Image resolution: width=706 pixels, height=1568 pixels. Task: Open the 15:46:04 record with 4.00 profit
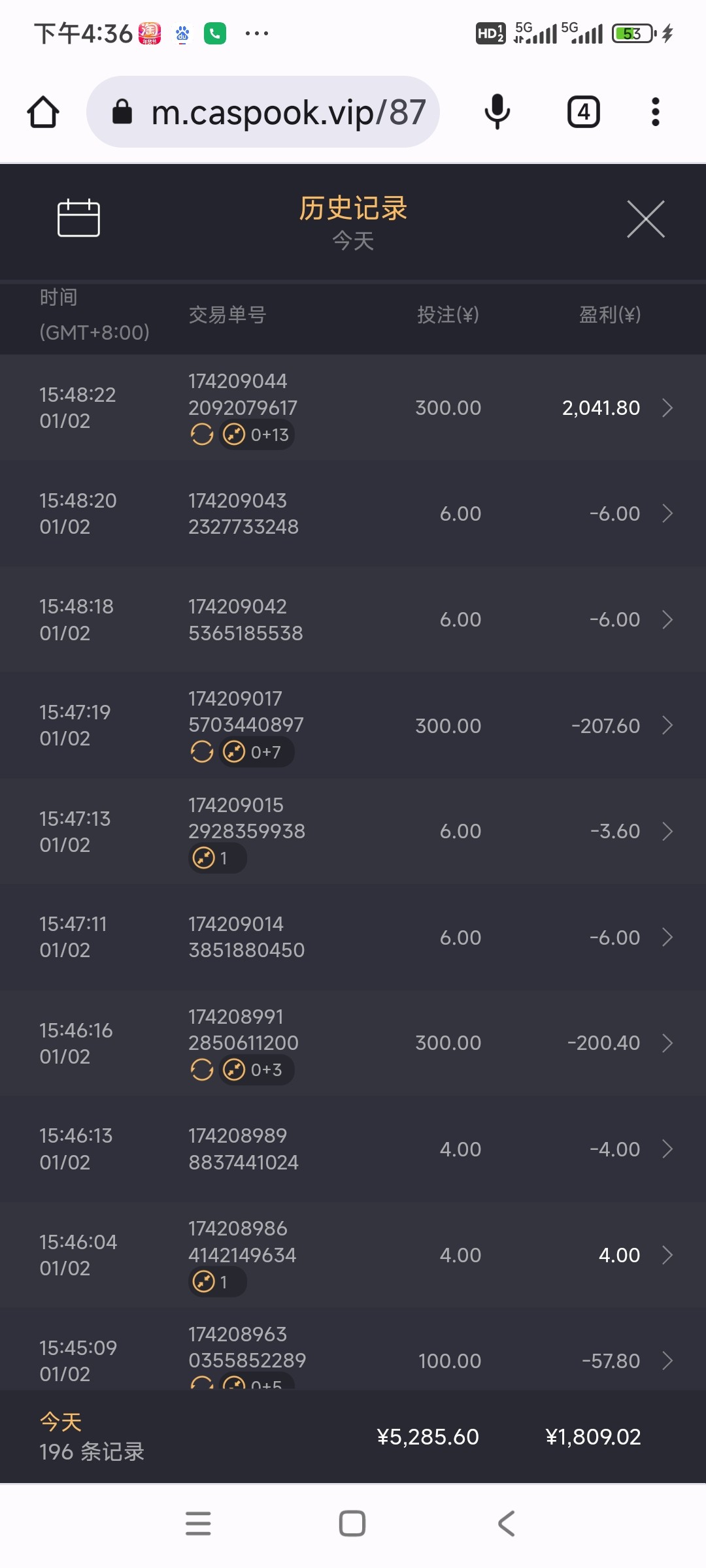[x=667, y=1255]
